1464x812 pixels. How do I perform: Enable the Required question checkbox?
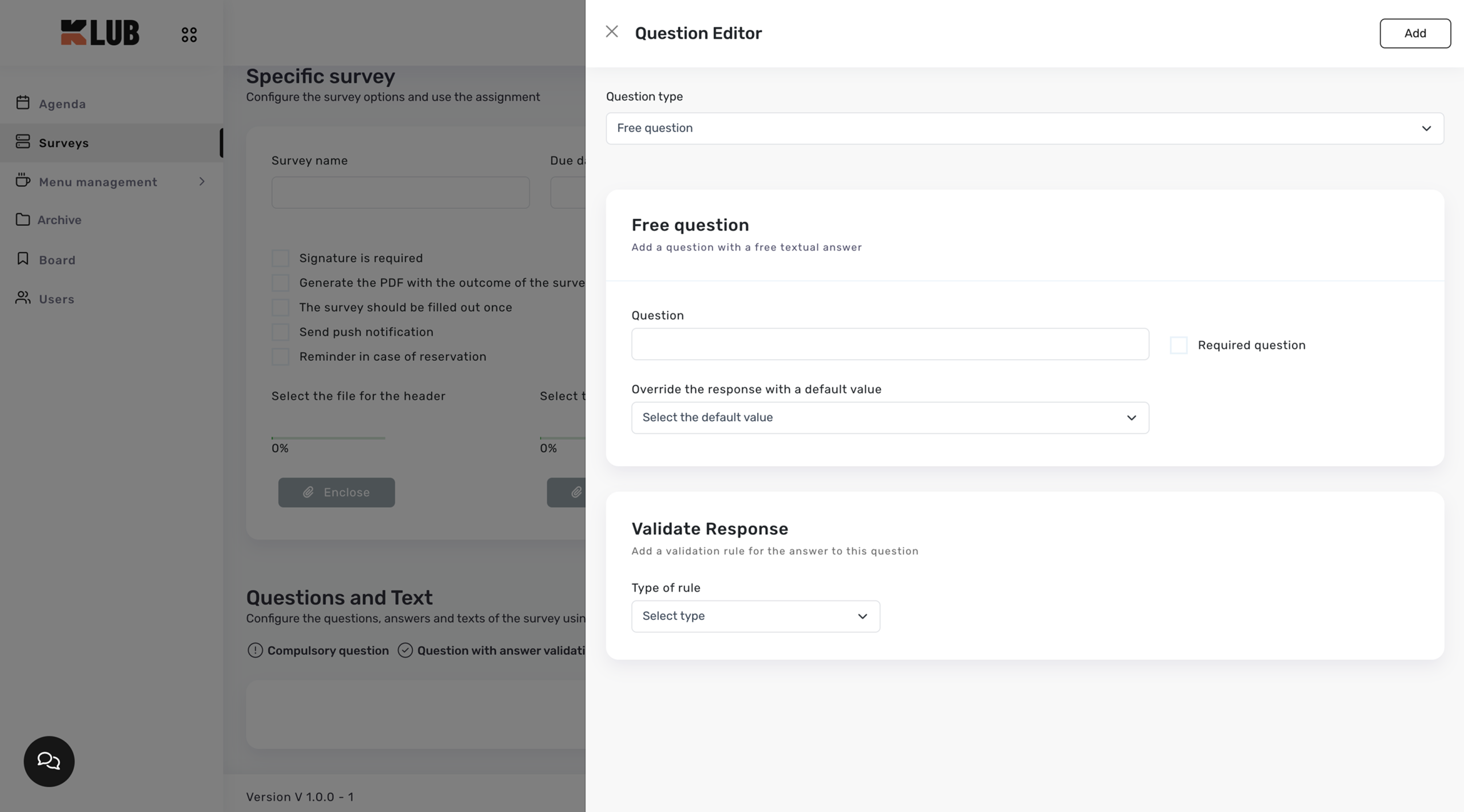pos(1179,345)
